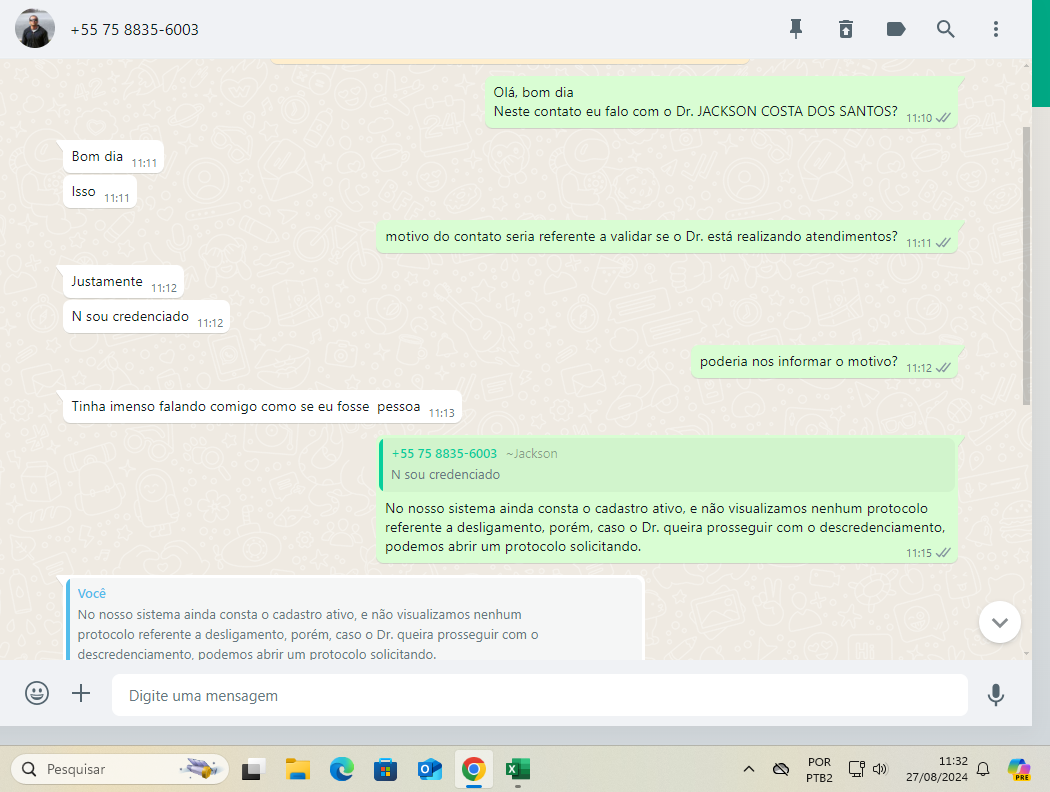Open Outlook from taskbar
This screenshot has height=792, width=1050.
point(429,769)
